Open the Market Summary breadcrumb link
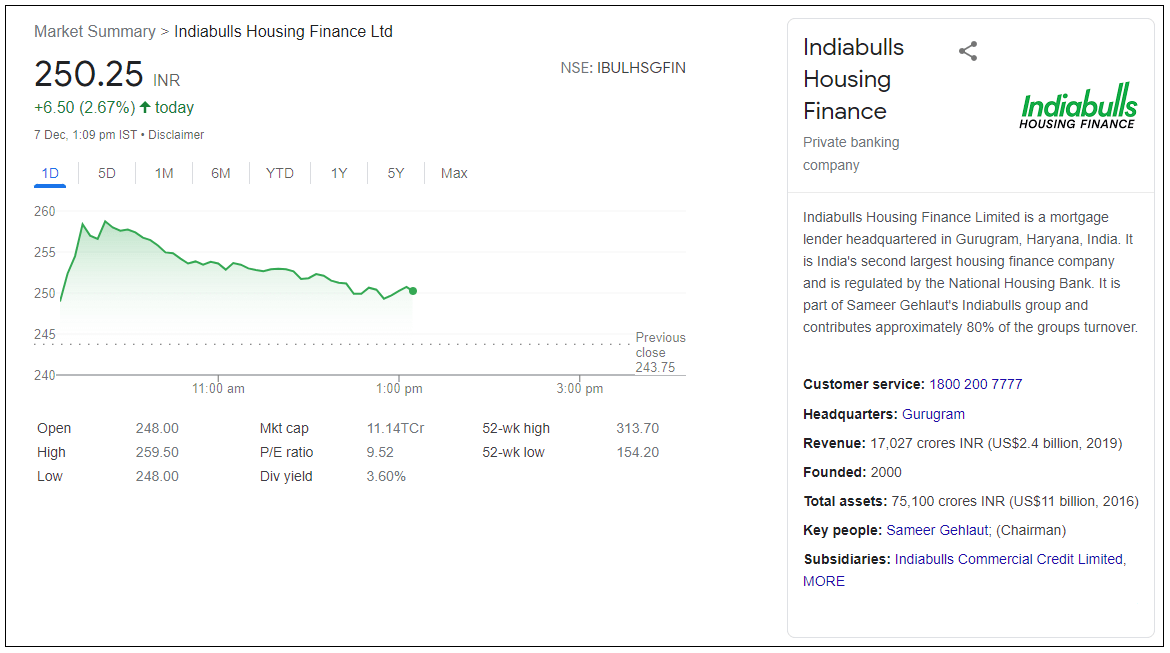 95,31
